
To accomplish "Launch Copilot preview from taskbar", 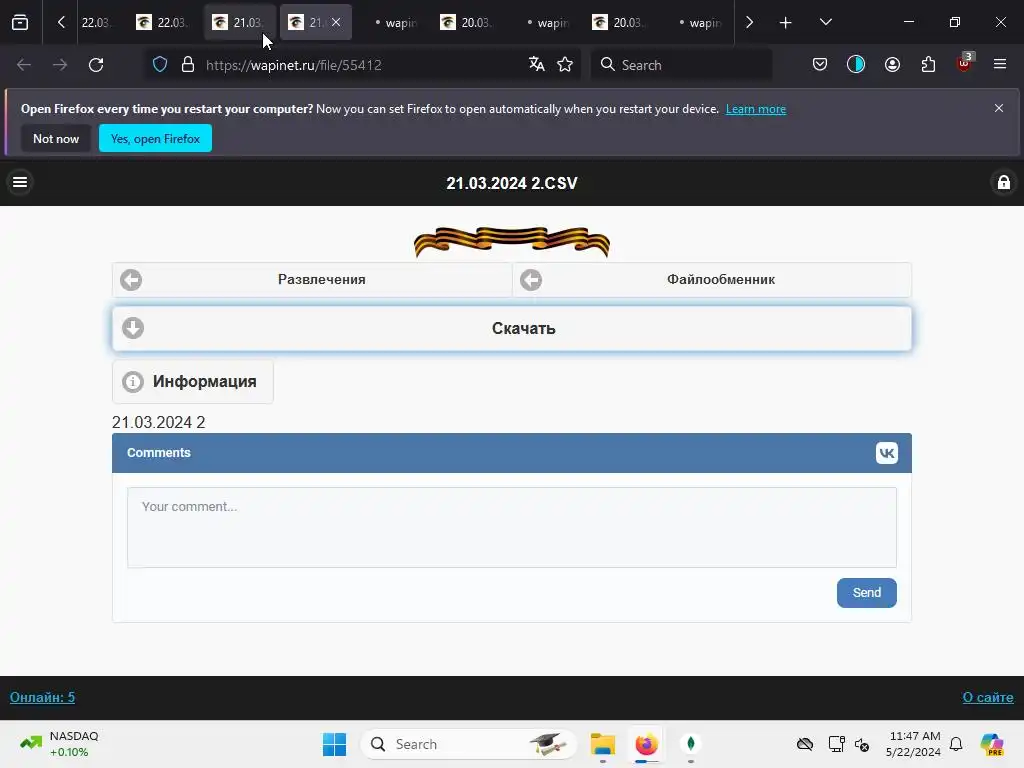I will 992,744.
